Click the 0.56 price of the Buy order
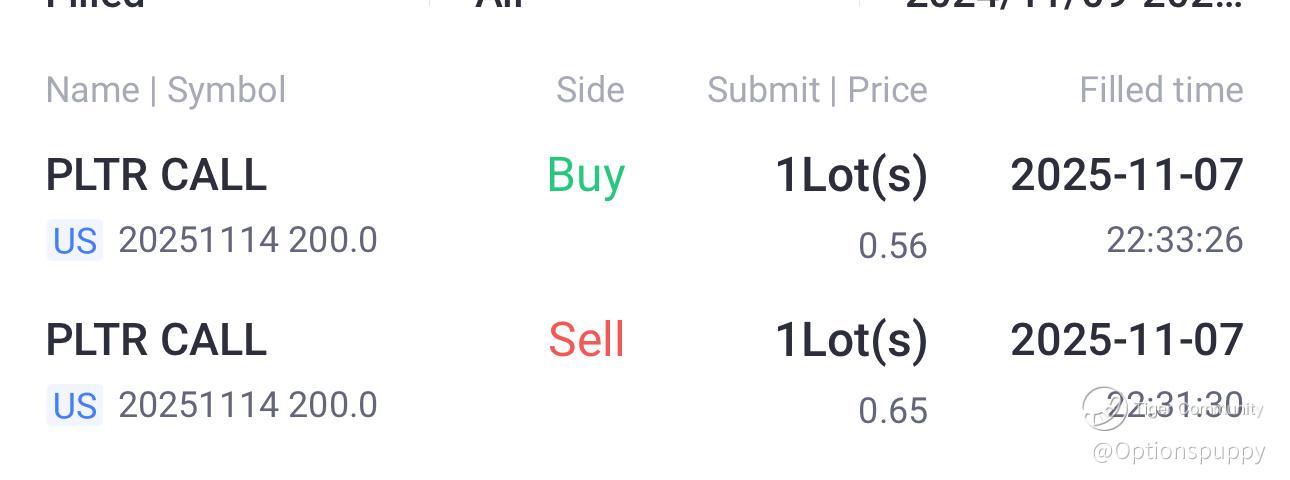The width and height of the screenshot is (1290, 480). (893, 246)
